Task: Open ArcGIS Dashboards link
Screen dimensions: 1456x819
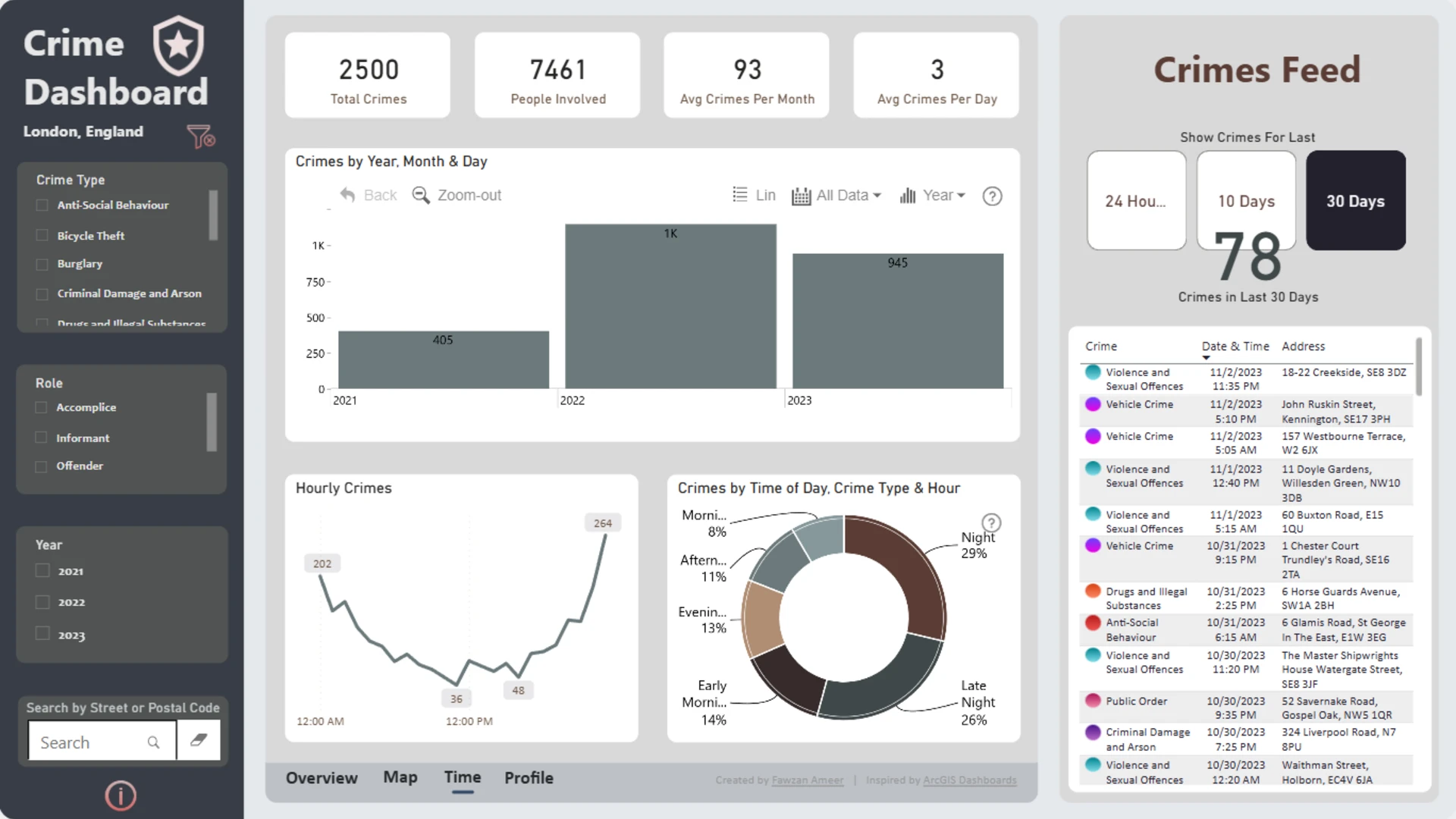Action: (970, 780)
